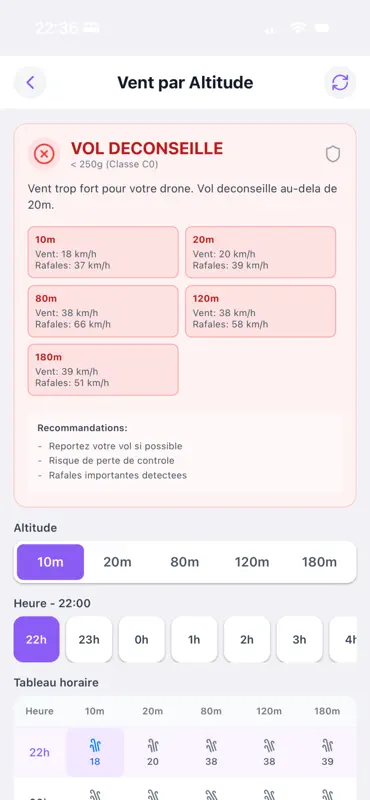Tap wind icon in 80m column at 22h
This screenshot has width=370, height=800.
pos(211,746)
